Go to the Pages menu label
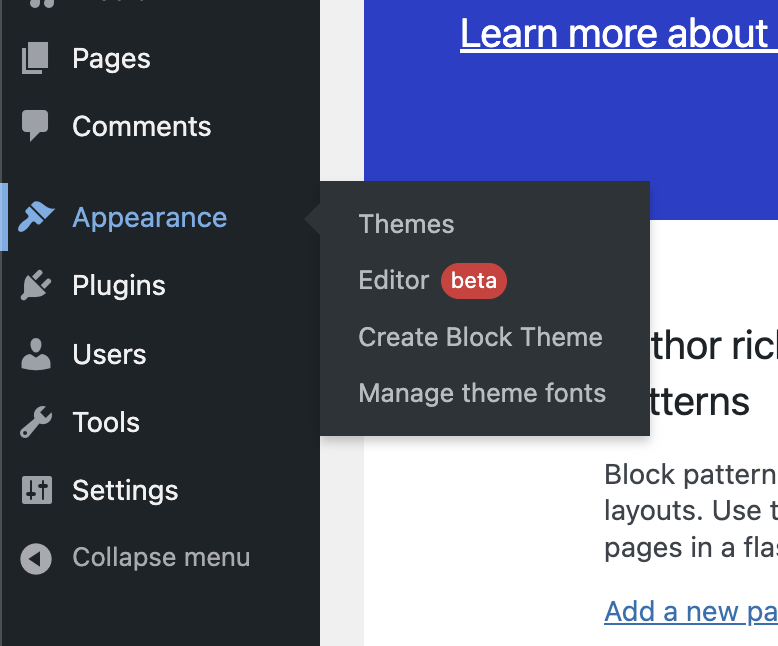This screenshot has width=778, height=646. coord(111,59)
